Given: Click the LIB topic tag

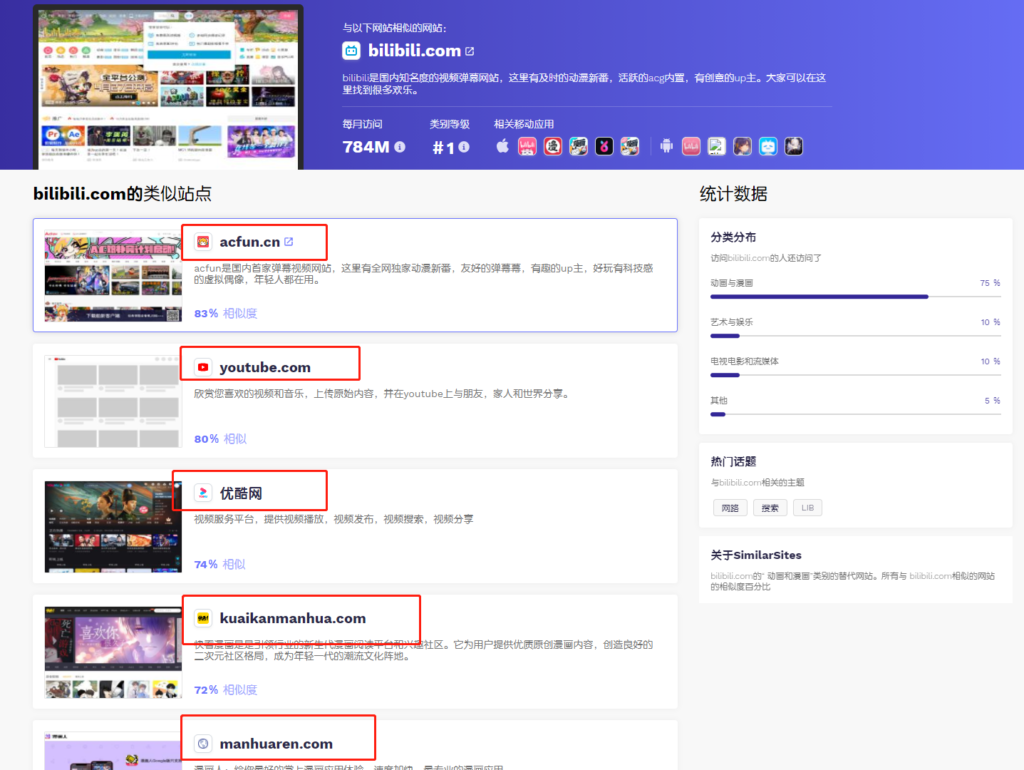Looking at the screenshot, I should pyautogui.click(x=807, y=507).
